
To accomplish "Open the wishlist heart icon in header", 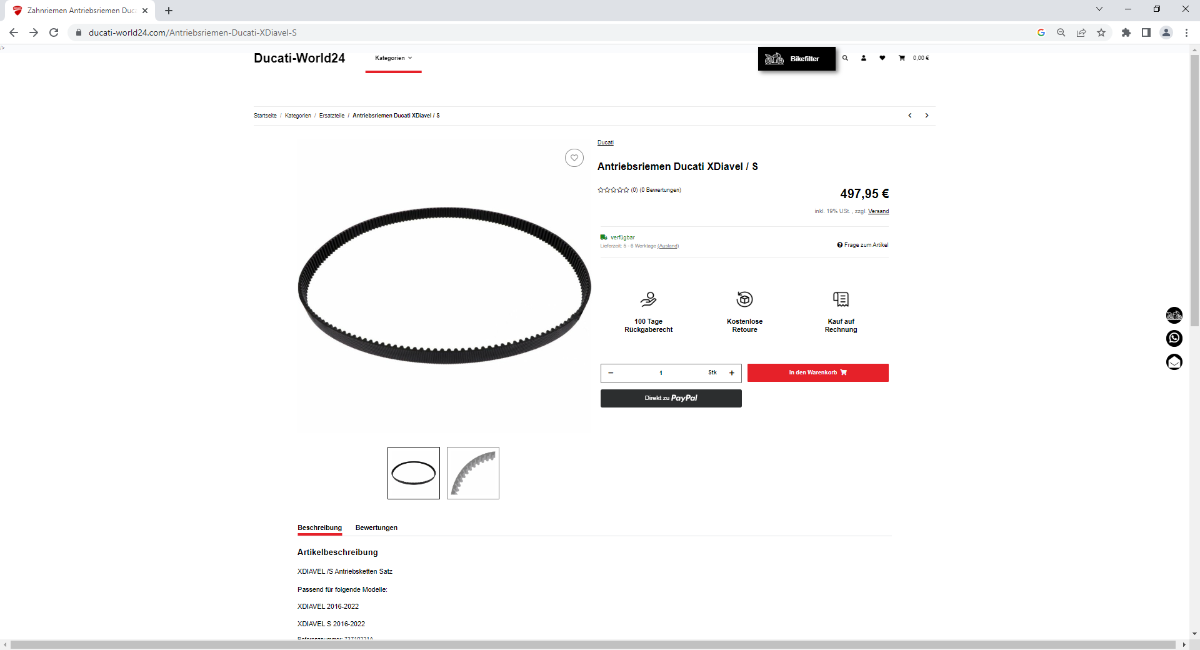I will [x=882, y=58].
